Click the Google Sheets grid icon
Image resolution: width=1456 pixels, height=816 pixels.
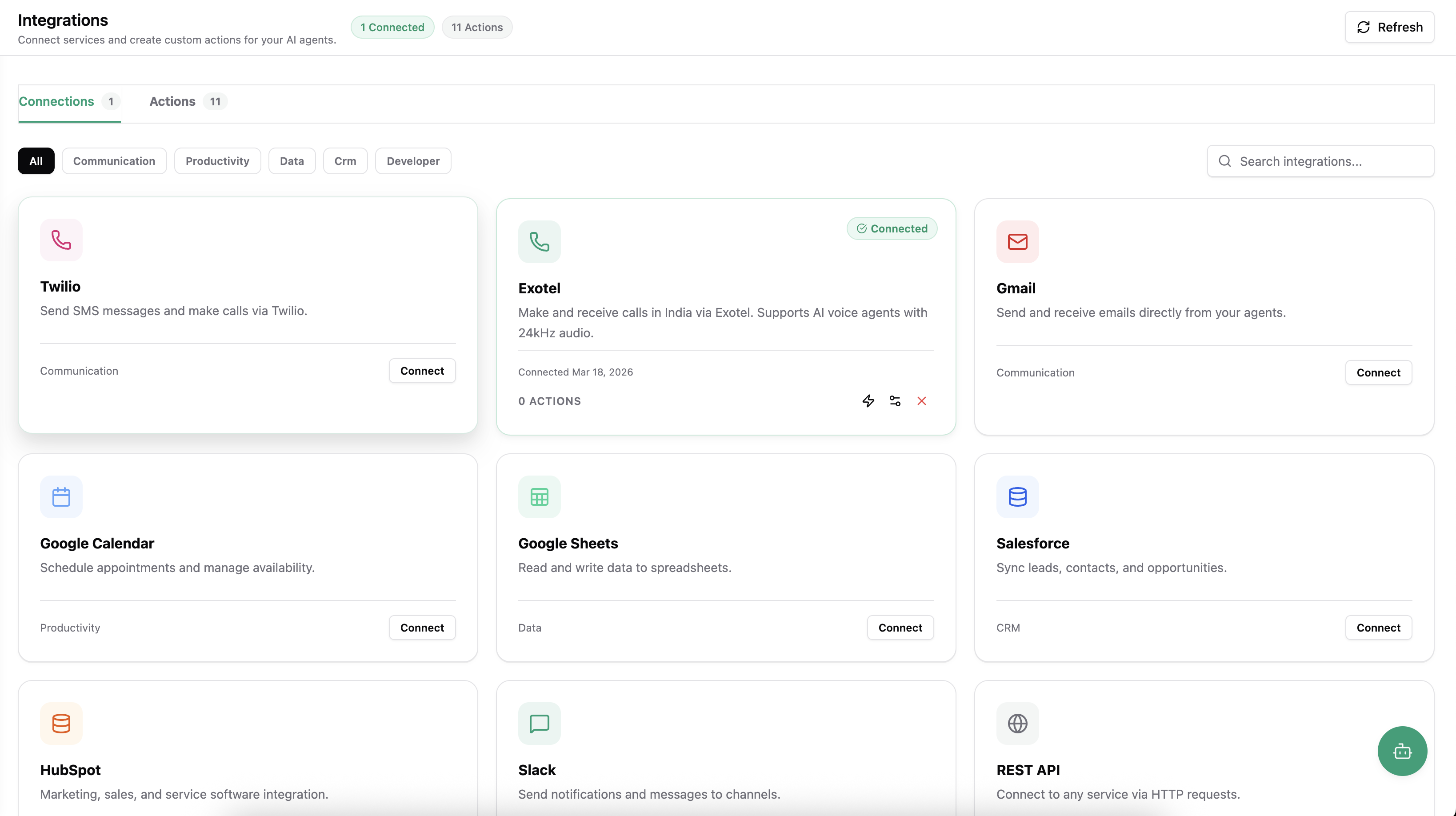[539, 497]
